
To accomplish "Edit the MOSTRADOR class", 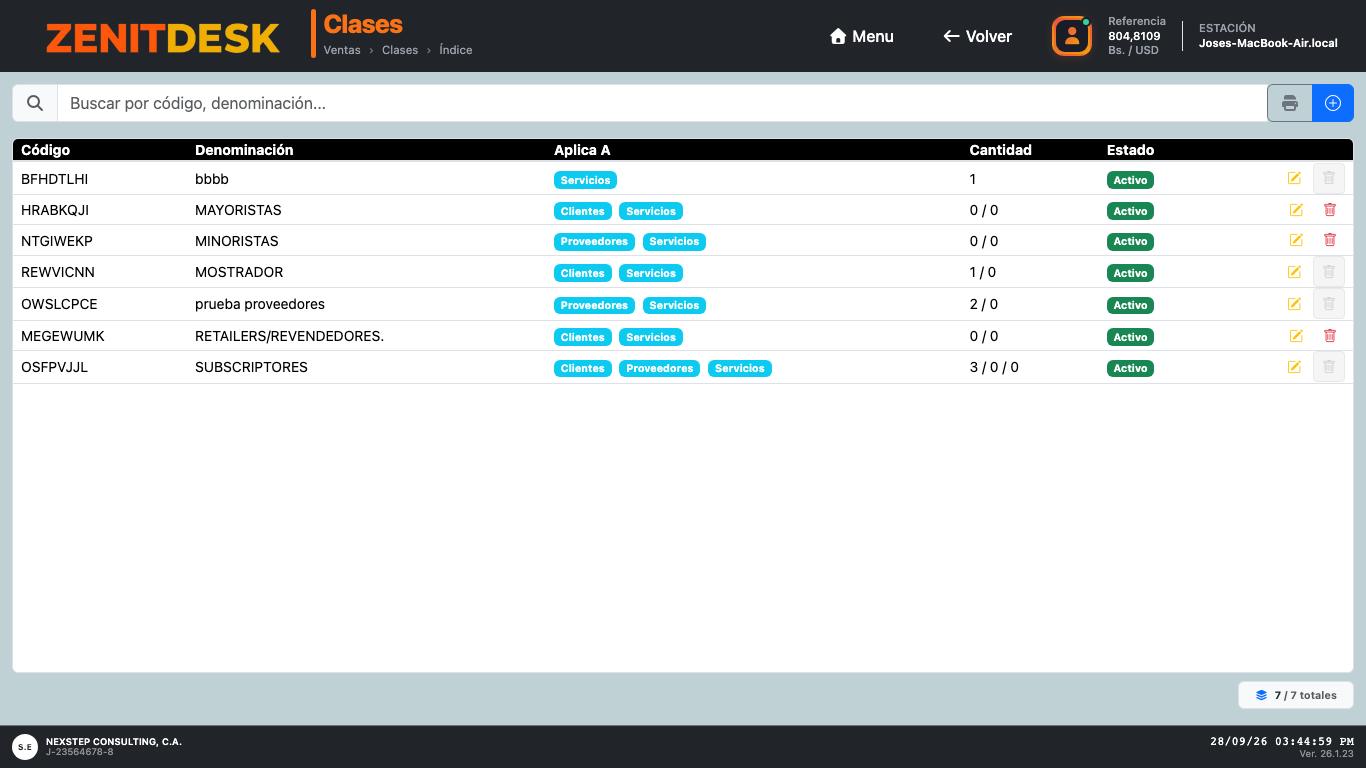I will (1294, 272).
